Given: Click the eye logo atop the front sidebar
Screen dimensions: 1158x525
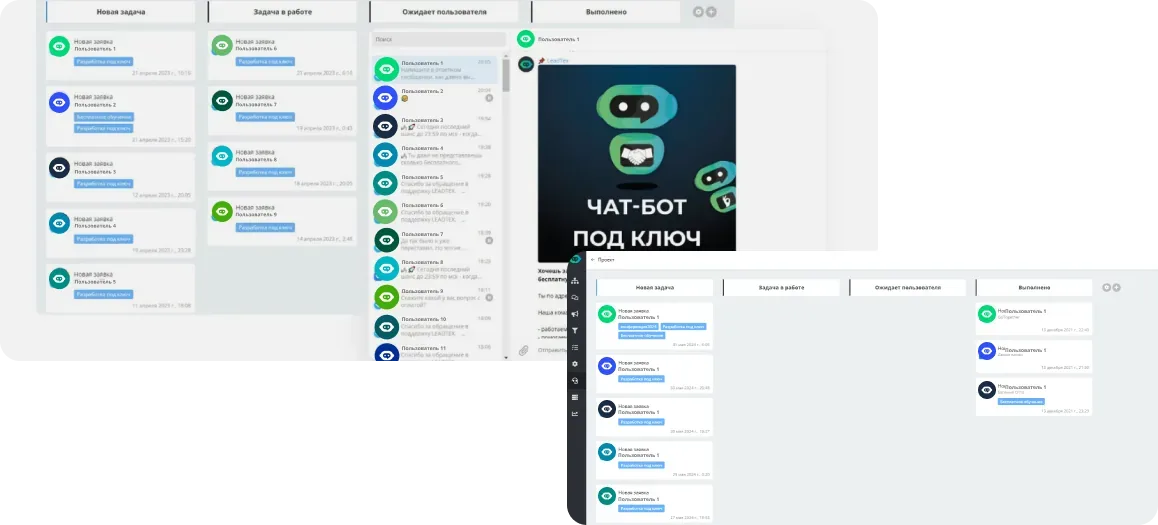Looking at the screenshot, I should [576, 259].
